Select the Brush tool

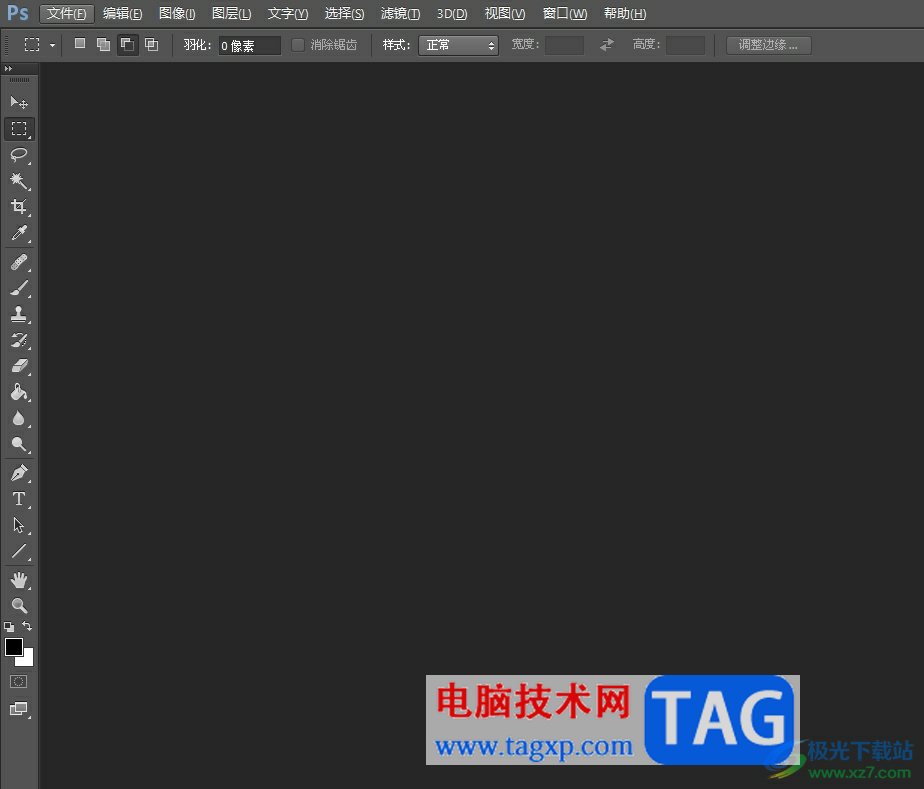pos(19,288)
